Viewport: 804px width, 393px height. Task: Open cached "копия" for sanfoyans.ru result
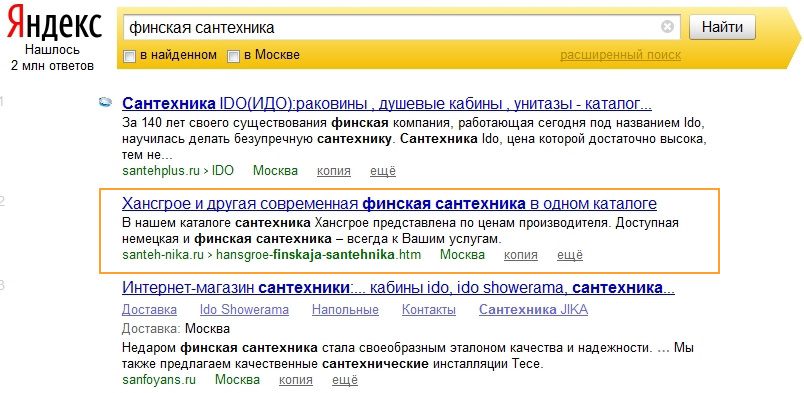click(296, 380)
